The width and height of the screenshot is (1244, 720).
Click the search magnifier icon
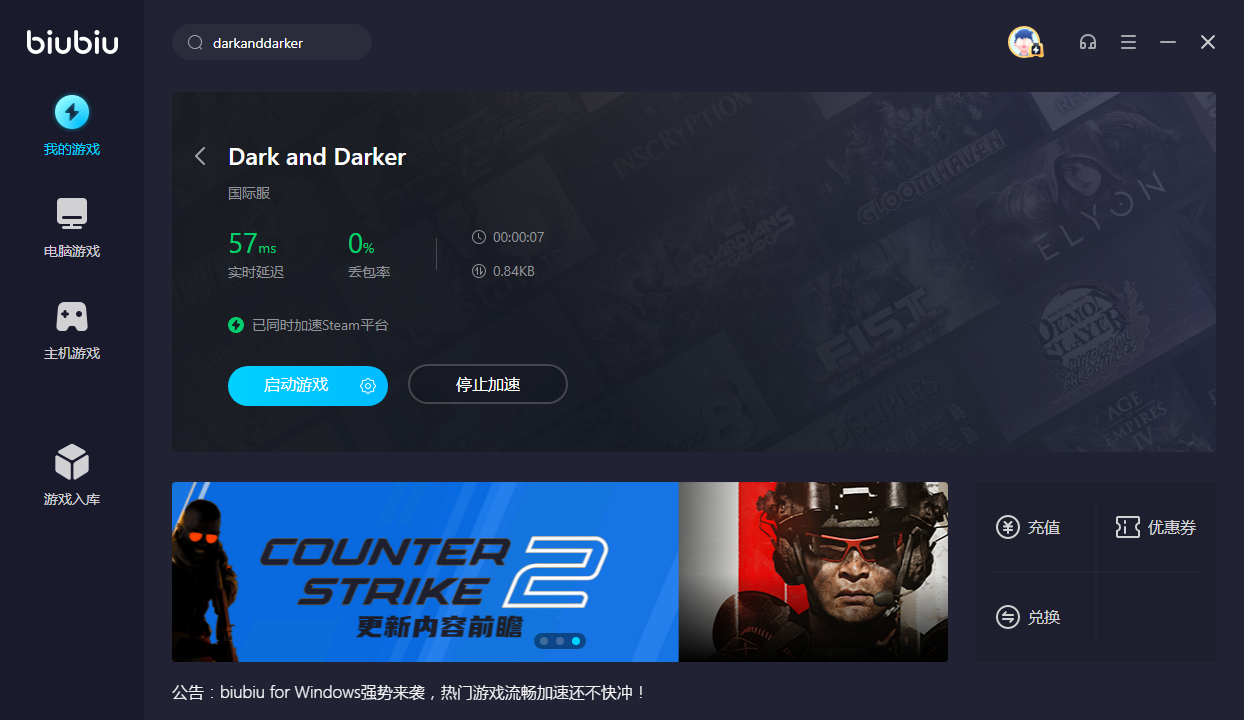[x=195, y=43]
